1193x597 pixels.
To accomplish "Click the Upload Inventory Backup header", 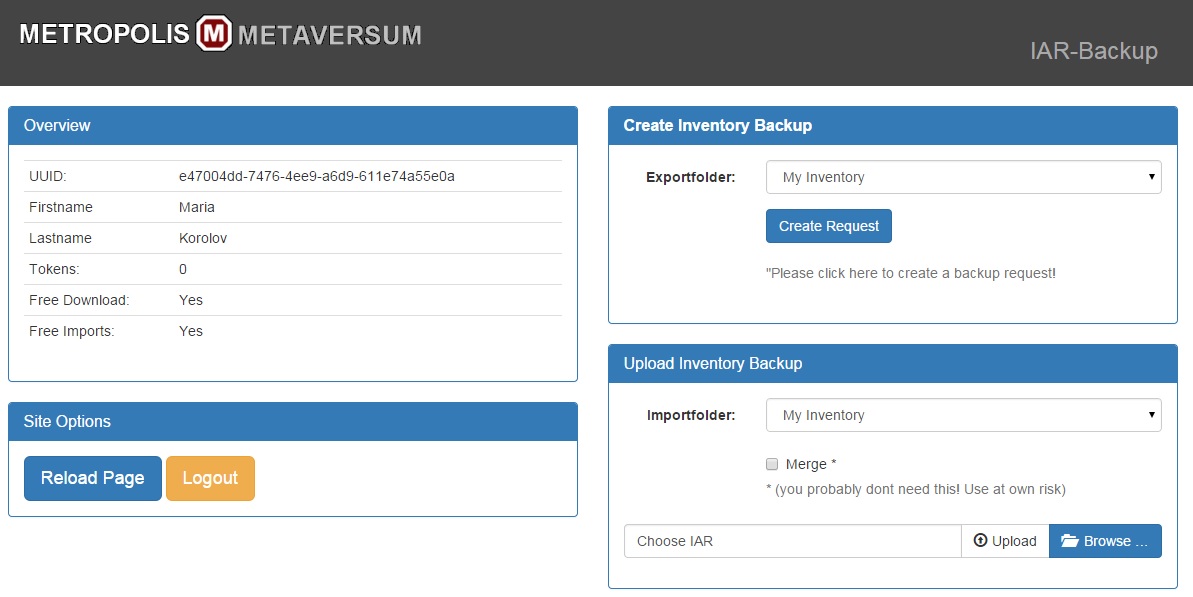I will click(x=892, y=364).
